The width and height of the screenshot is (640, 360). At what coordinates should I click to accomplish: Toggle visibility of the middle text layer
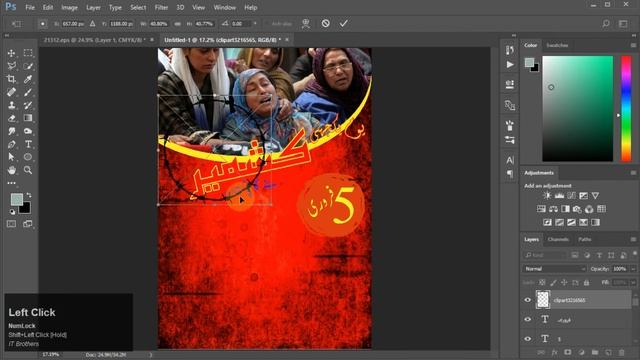tap(527, 320)
